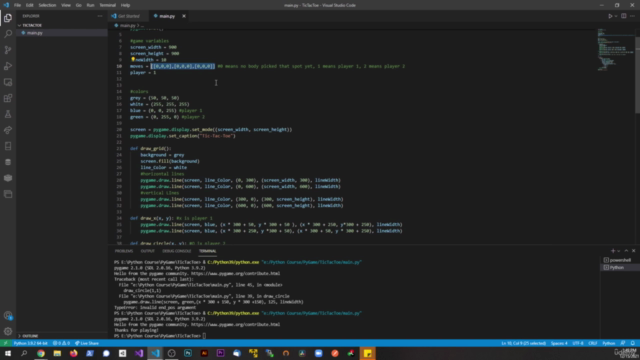Close the main.py editor tab
This screenshot has width=640, height=360.
[184, 16]
